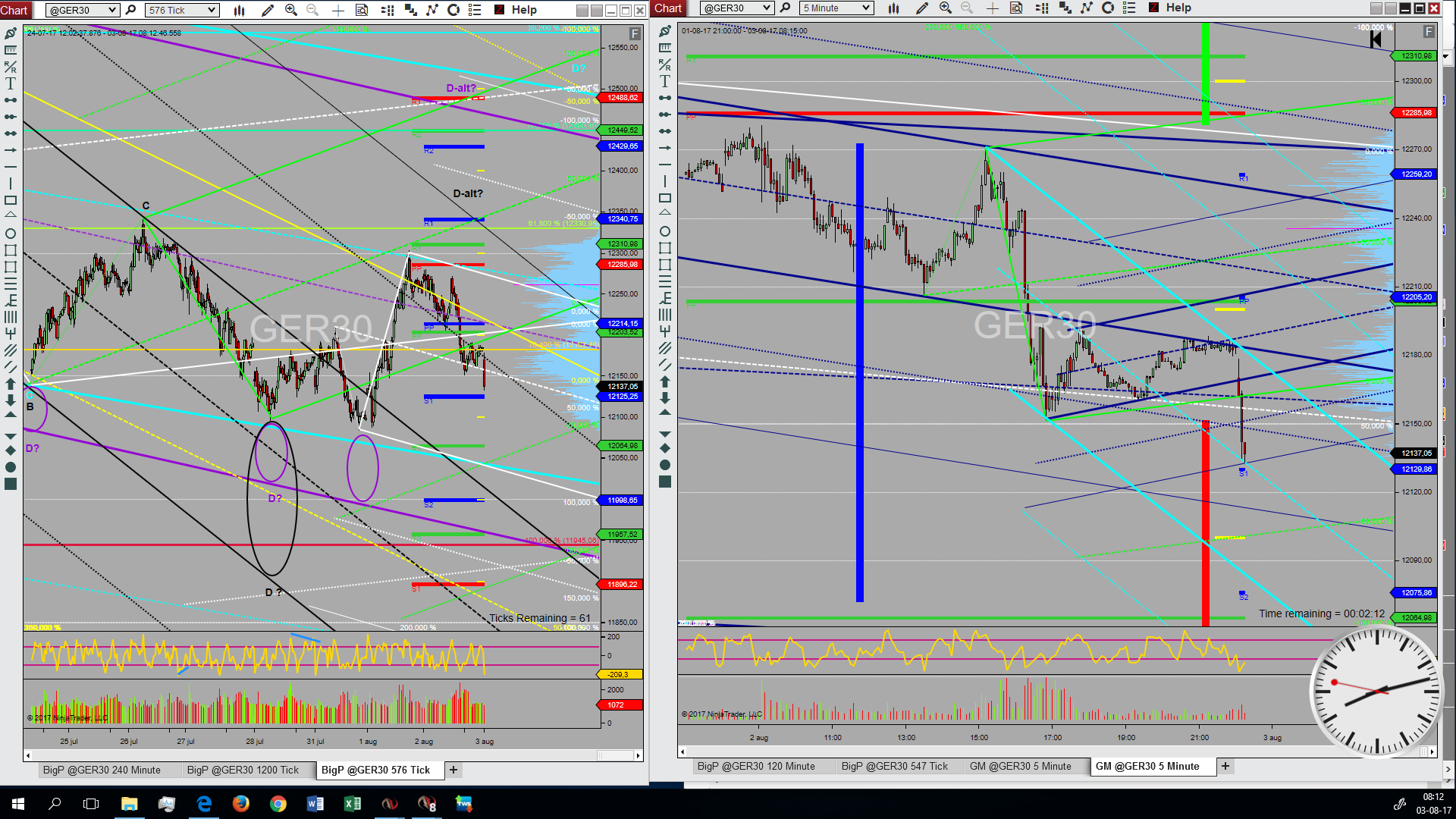The width and height of the screenshot is (1456, 819).
Task: Switch to BigP @GER30 240 Minute tab
Action: [102, 770]
